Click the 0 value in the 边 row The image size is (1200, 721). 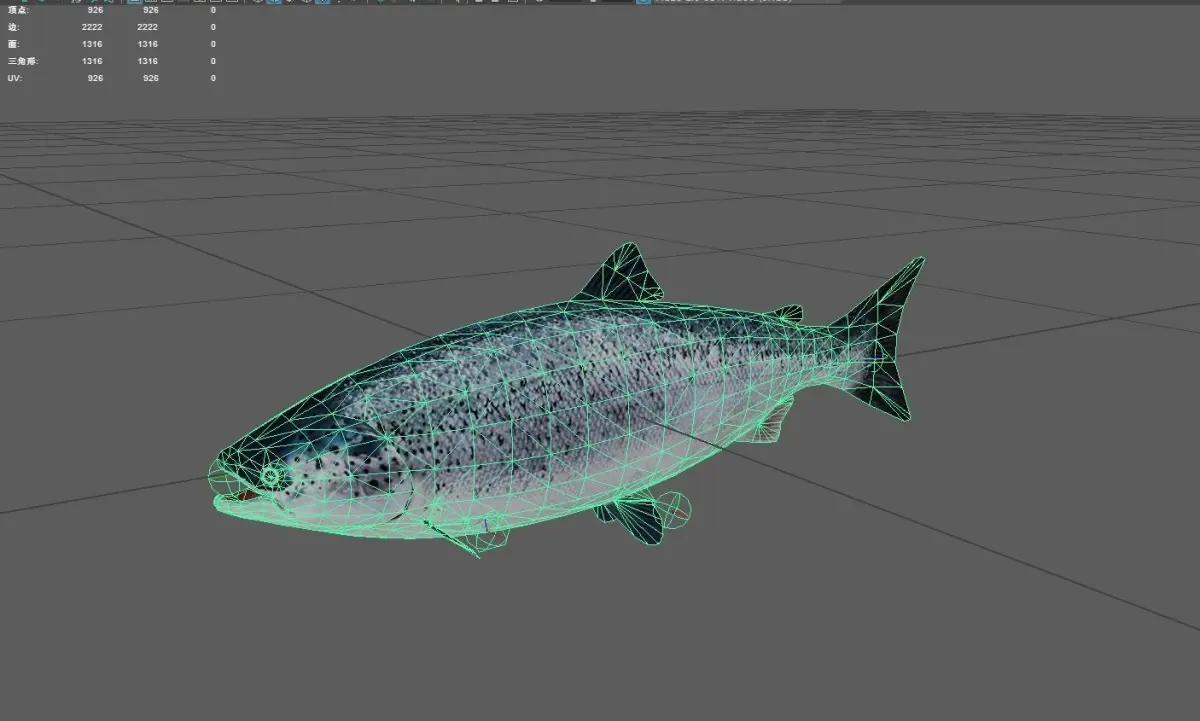tap(213, 27)
